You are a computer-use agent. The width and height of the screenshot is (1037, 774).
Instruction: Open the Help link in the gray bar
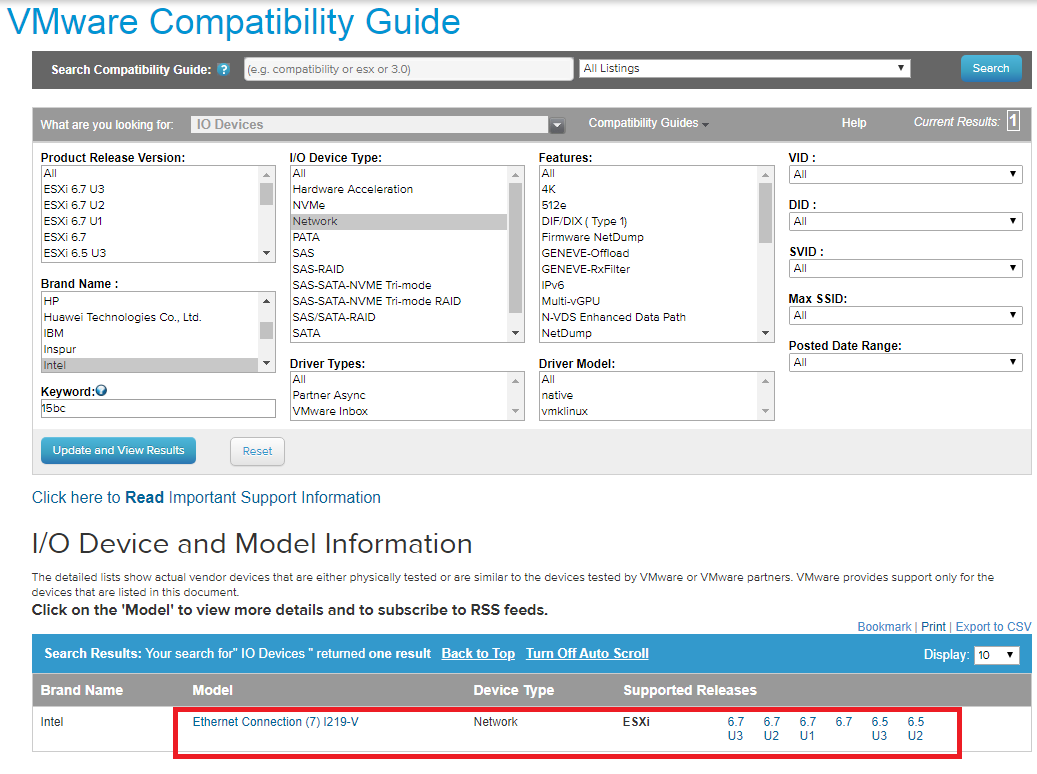pos(854,123)
